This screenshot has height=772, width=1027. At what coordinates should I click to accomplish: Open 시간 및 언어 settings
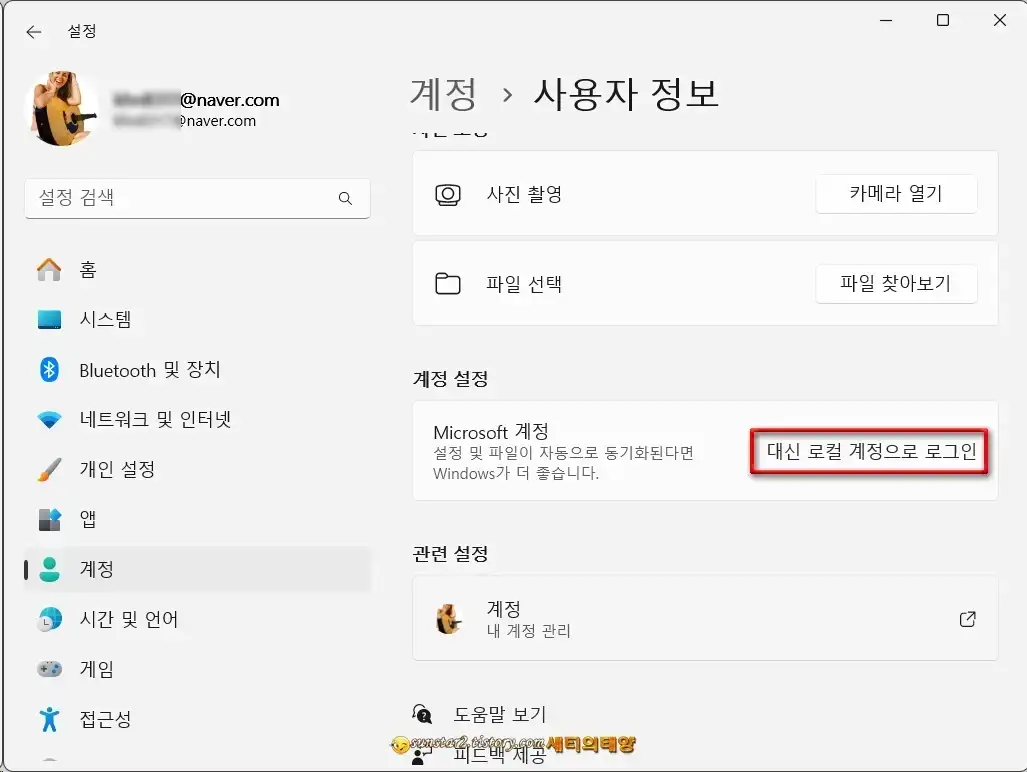click(129, 618)
